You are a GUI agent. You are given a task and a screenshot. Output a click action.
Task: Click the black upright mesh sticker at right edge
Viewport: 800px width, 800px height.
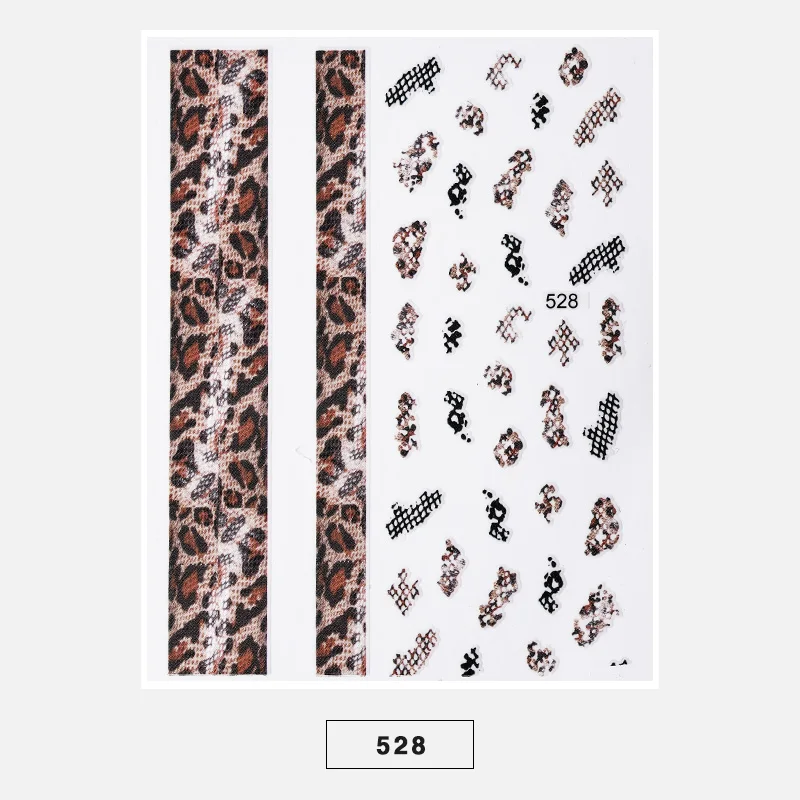pyautogui.click(x=603, y=426)
